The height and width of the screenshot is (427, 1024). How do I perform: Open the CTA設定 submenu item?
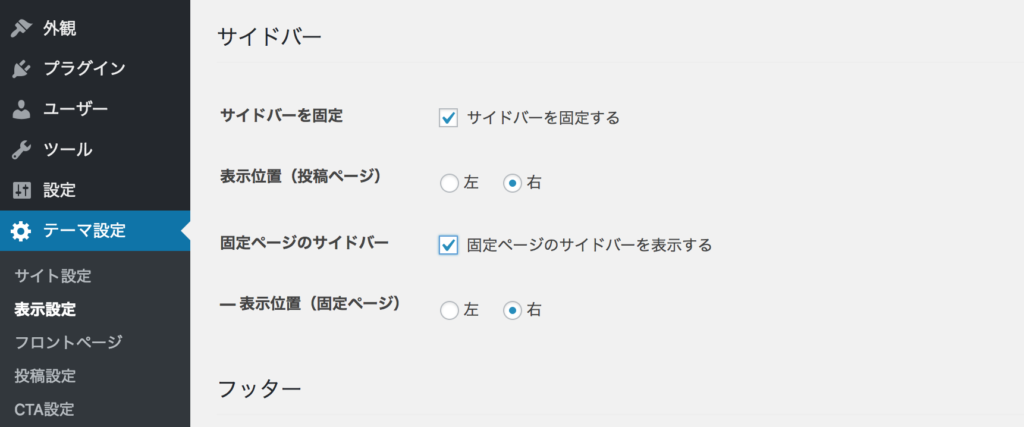[x=44, y=409]
